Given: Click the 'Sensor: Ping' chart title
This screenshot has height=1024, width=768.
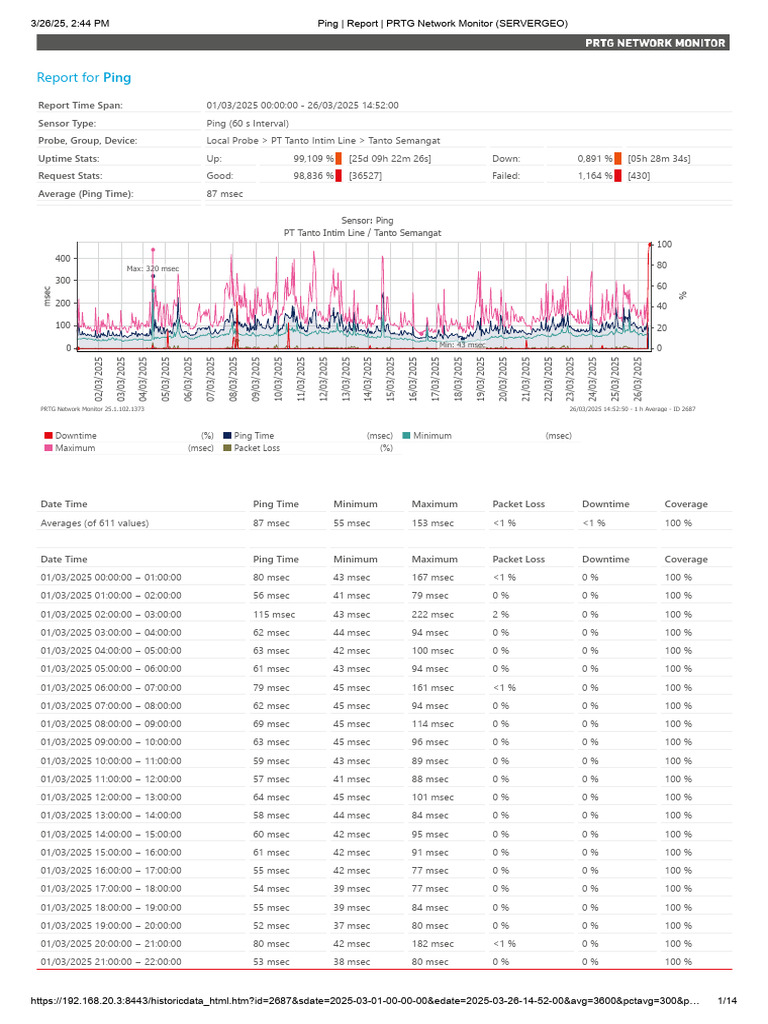Looking at the screenshot, I should (x=367, y=221).
